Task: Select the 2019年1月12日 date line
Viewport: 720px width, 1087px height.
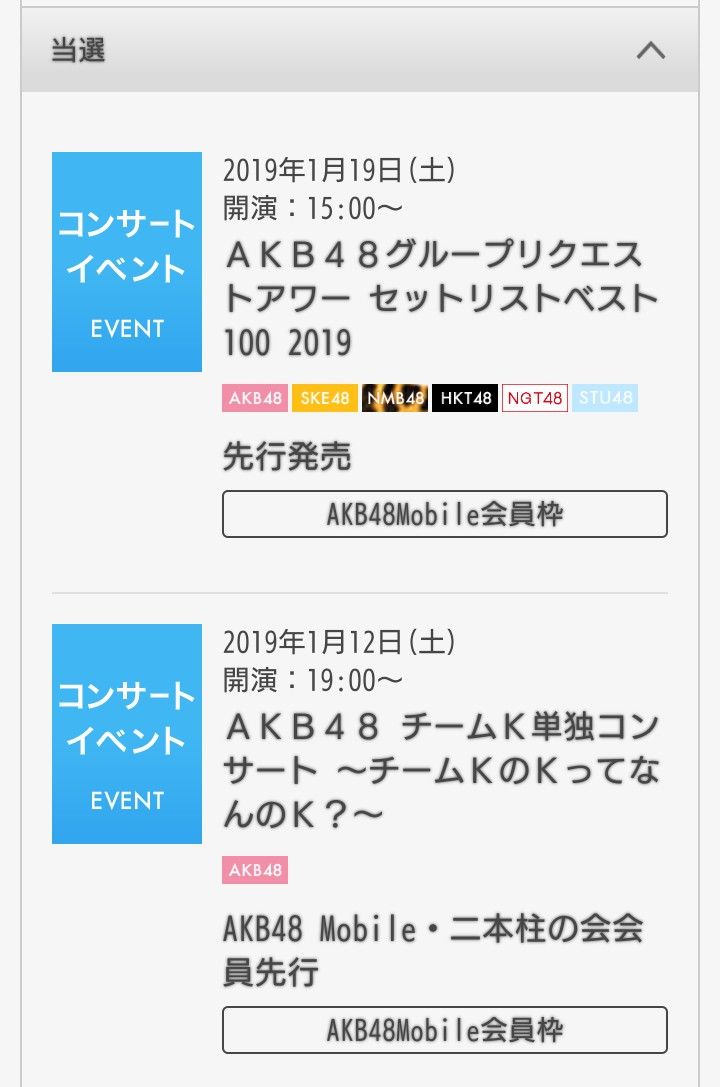Action: click(339, 641)
